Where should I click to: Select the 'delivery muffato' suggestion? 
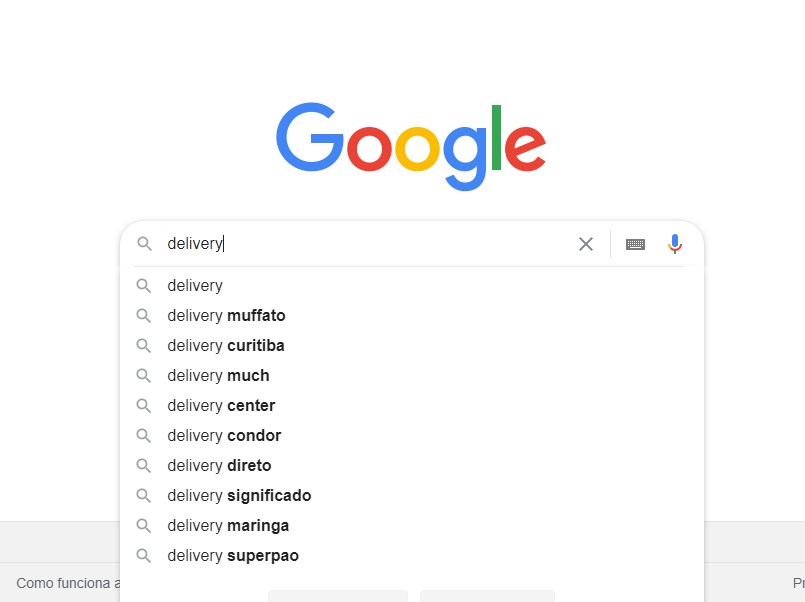[226, 315]
